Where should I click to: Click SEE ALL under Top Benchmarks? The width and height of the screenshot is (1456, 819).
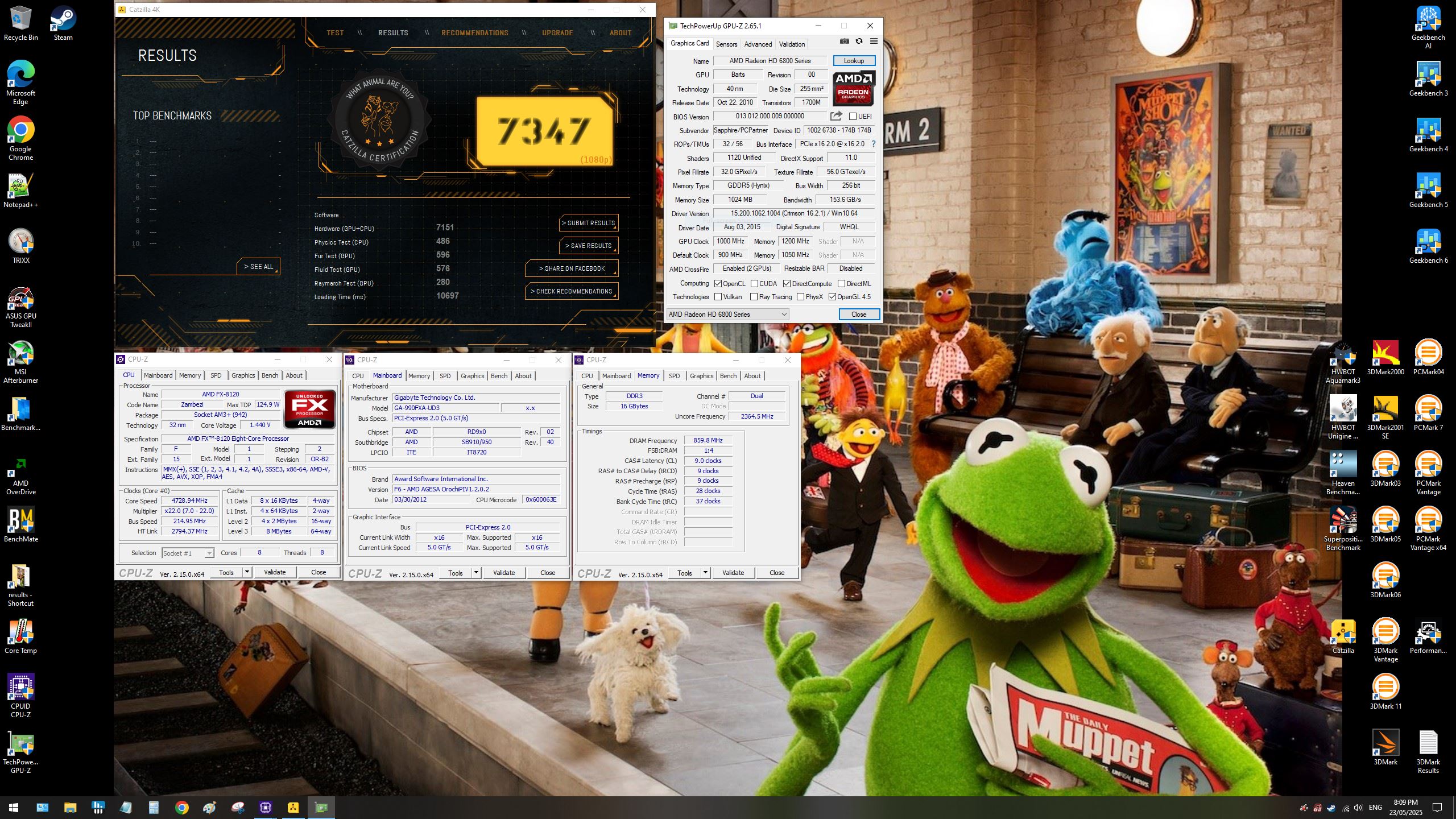tap(259, 266)
